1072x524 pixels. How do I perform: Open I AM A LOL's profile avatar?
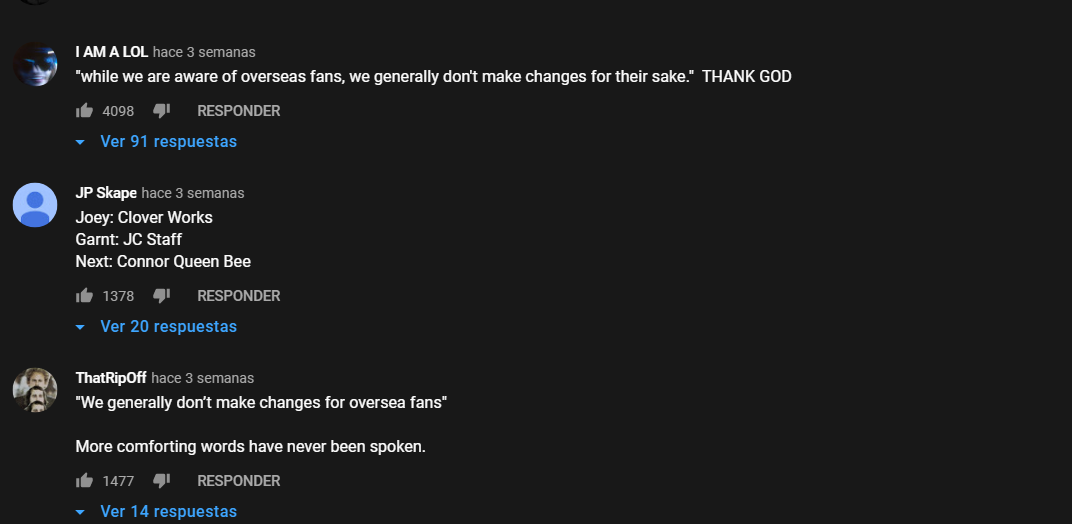click(x=35, y=65)
